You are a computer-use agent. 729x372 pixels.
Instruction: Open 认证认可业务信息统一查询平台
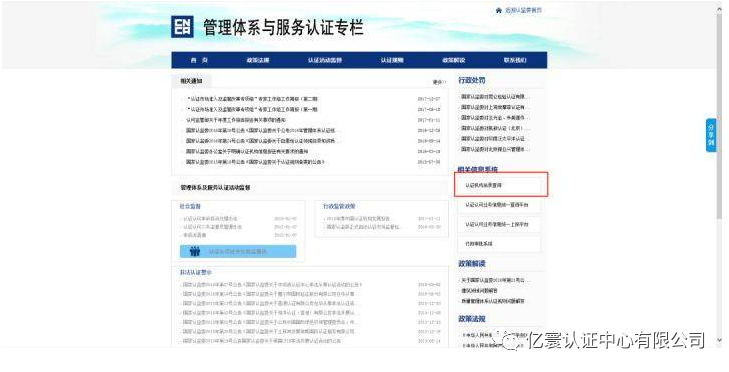click(499, 205)
